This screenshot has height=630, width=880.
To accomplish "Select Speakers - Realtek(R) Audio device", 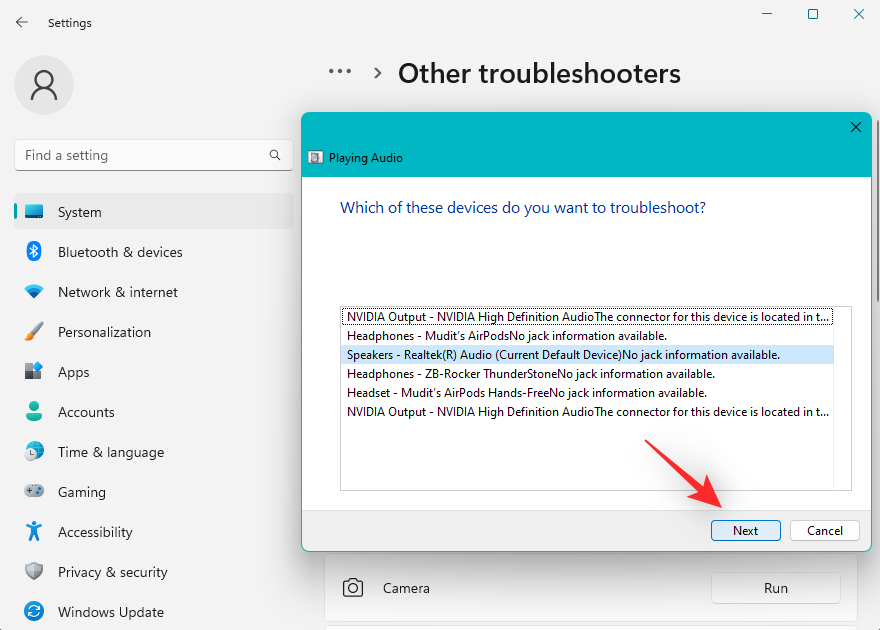I will click(587, 355).
